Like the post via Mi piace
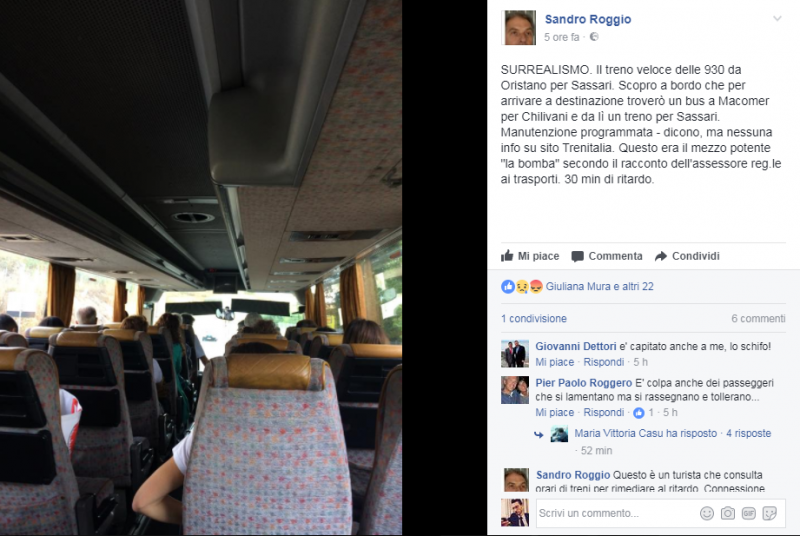 point(530,256)
